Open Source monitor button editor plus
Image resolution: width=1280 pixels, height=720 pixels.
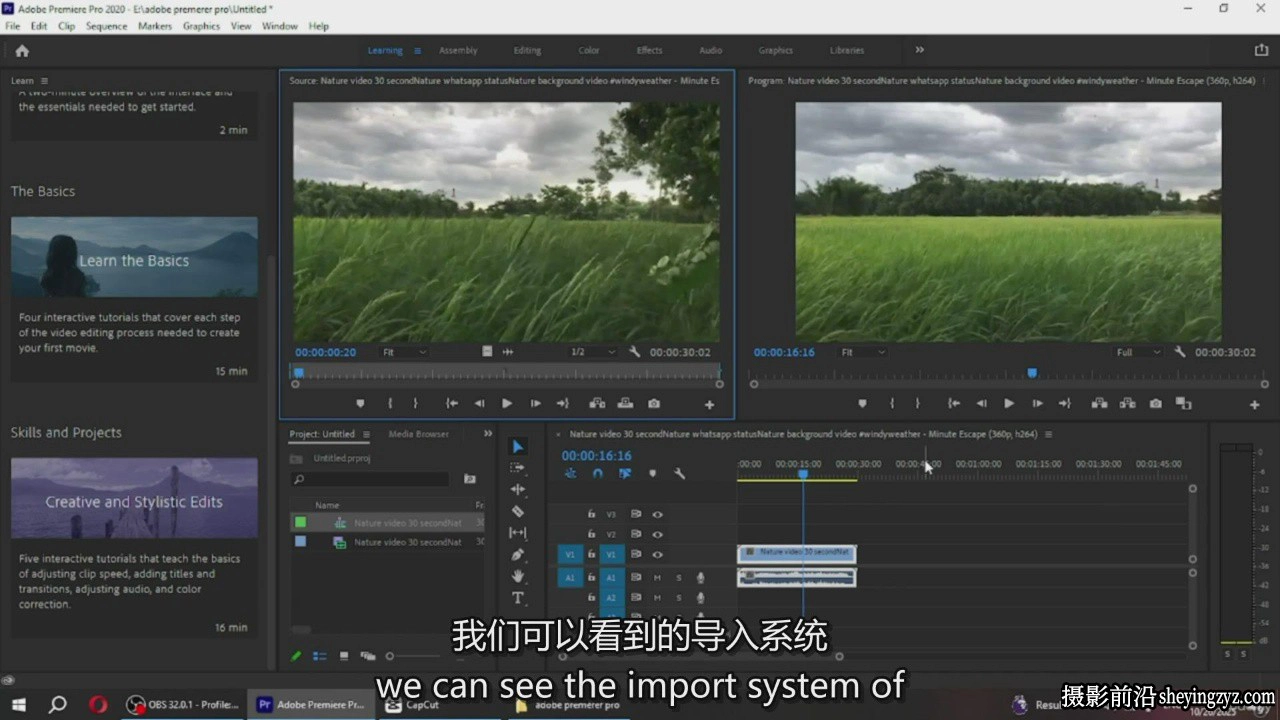tap(709, 405)
